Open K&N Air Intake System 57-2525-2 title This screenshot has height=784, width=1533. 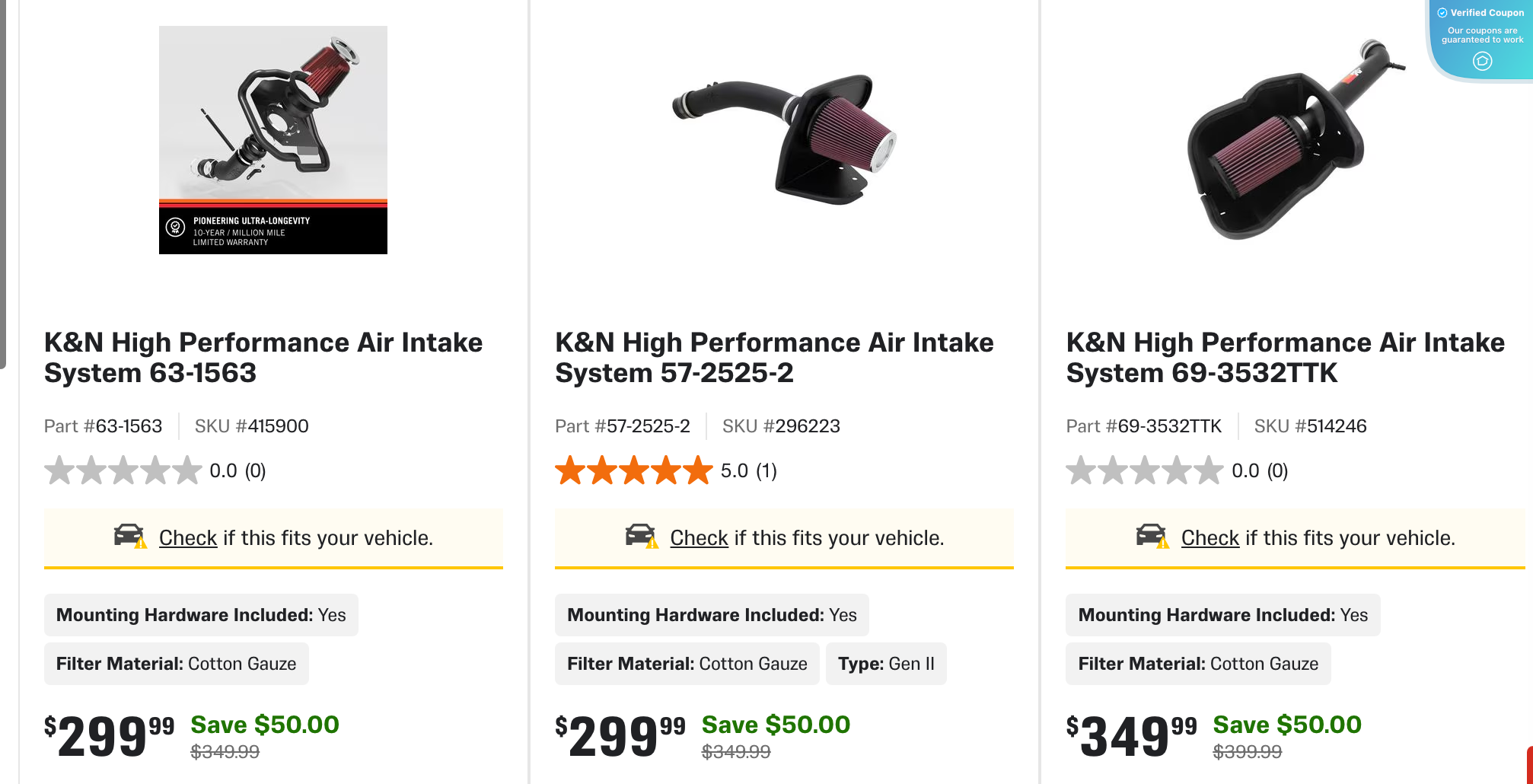(774, 357)
